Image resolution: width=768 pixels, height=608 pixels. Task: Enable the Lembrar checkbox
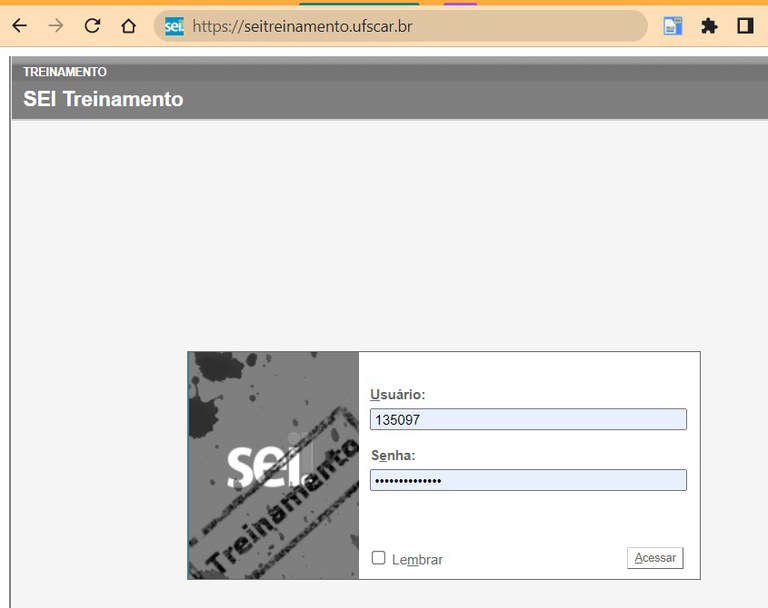tap(378, 558)
